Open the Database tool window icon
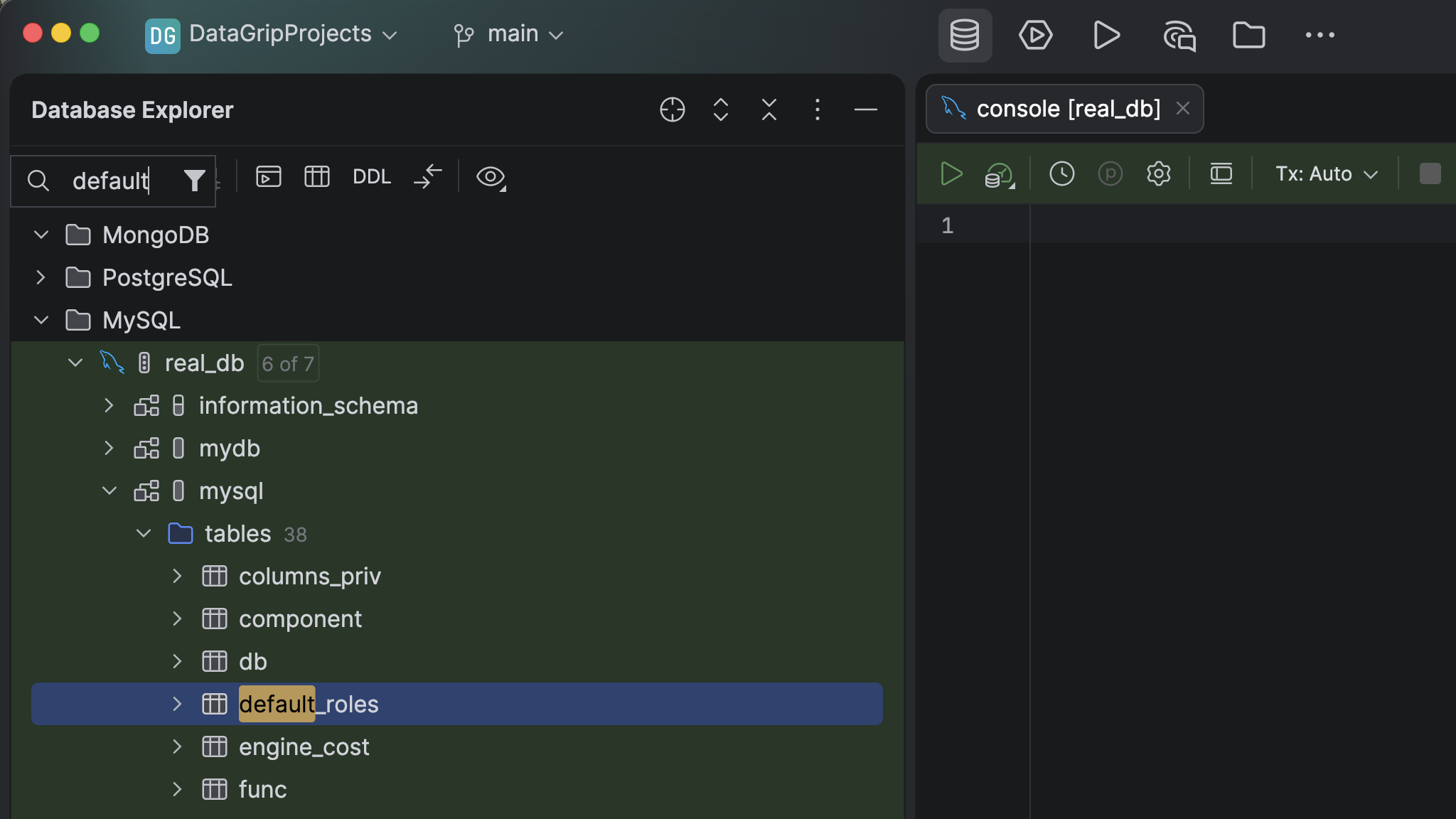Image resolution: width=1456 pixels, height=819 pixels. pyautogui.click(x=965, y=35)
